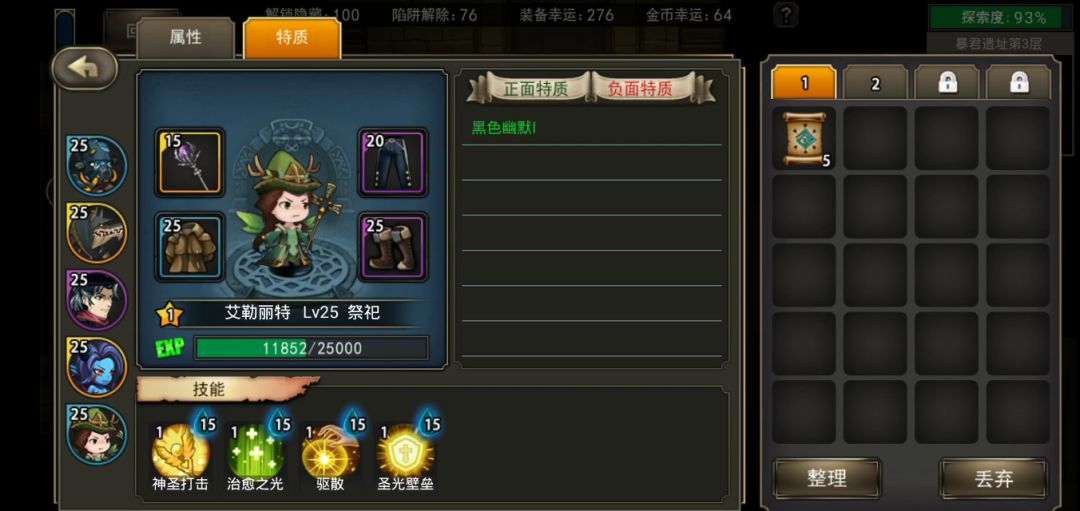Show 负面特质 negative traits
1080x511 pixels.
pyautogui.click(x=640, y=88)
